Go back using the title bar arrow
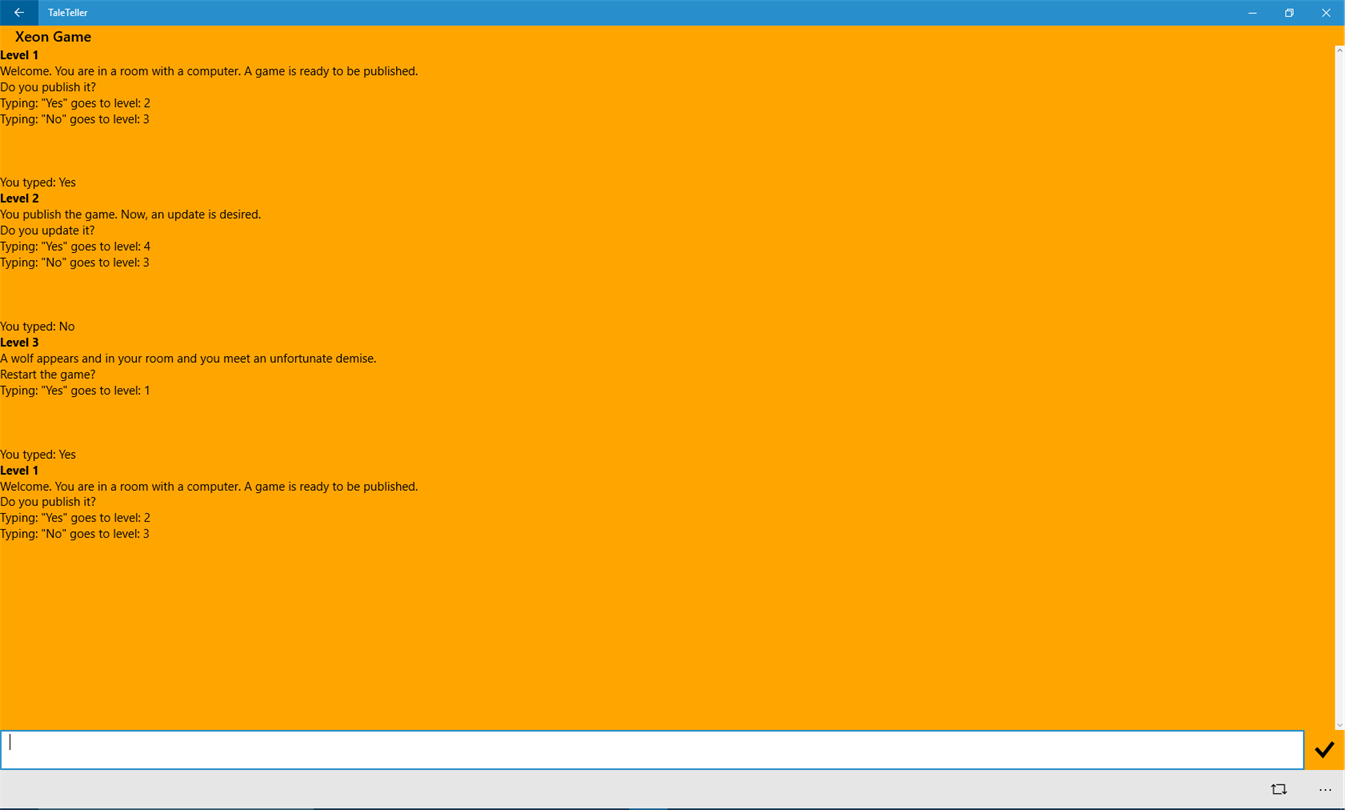The image size is (1345, 810). coord(19,13)
